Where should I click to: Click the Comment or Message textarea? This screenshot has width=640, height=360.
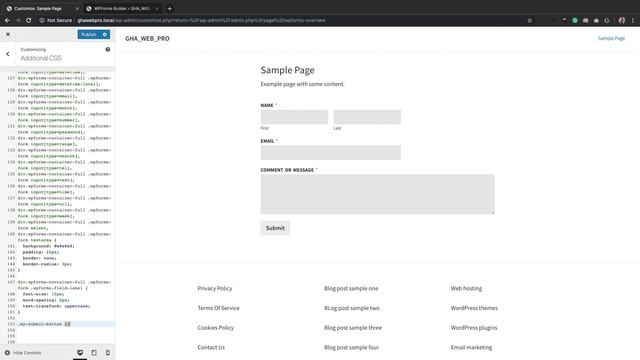(x=377, y=194)
